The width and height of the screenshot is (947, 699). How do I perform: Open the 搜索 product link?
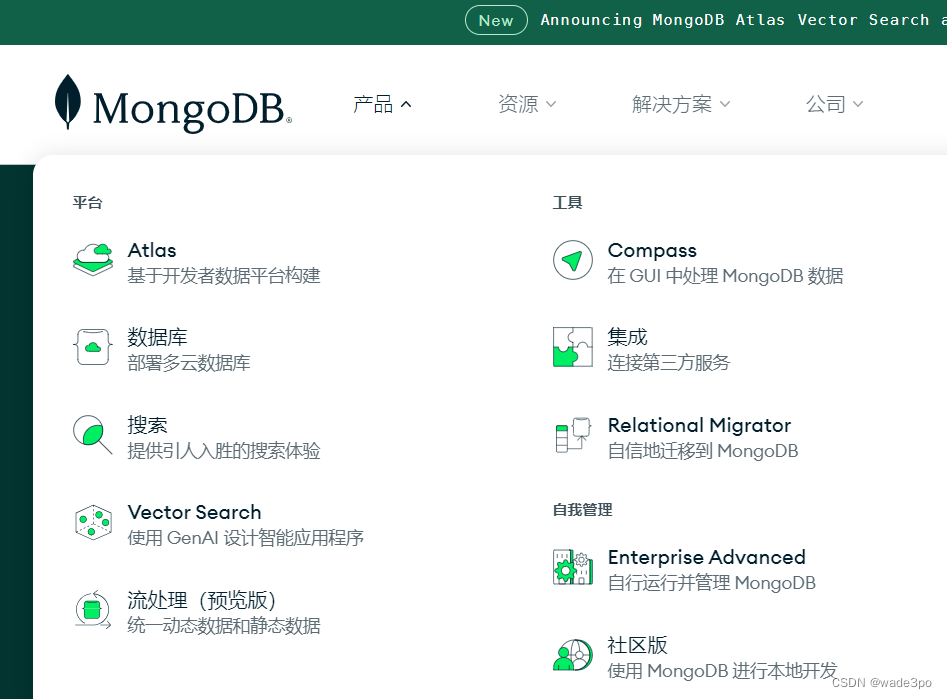click(147, 425)
